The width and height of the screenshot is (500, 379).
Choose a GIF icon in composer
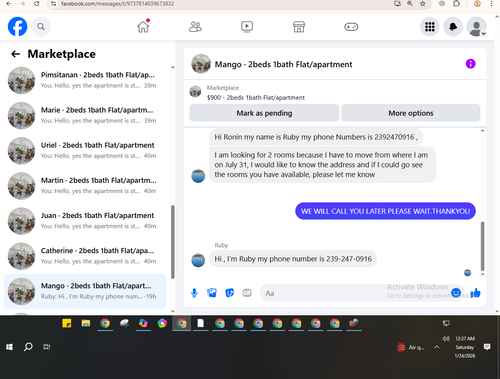[247, 293]
